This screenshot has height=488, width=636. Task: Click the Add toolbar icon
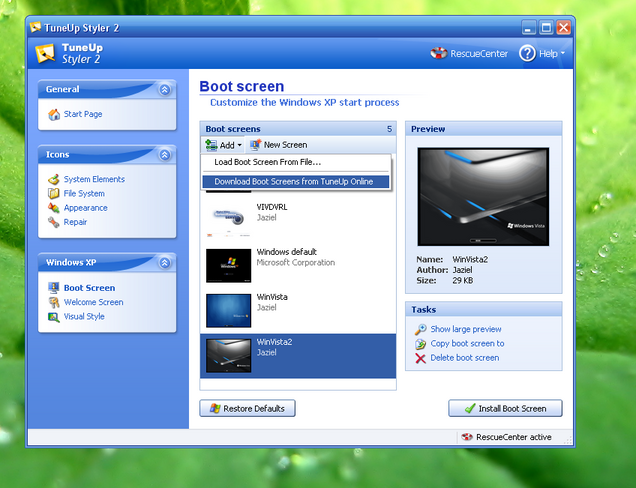click(x=211, y=145)
